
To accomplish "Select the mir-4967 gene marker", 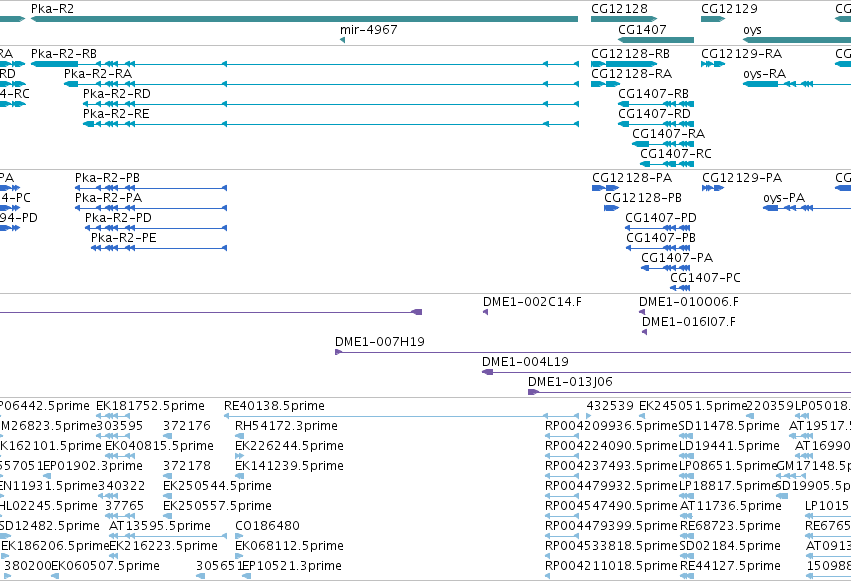I will coord(342,40).
